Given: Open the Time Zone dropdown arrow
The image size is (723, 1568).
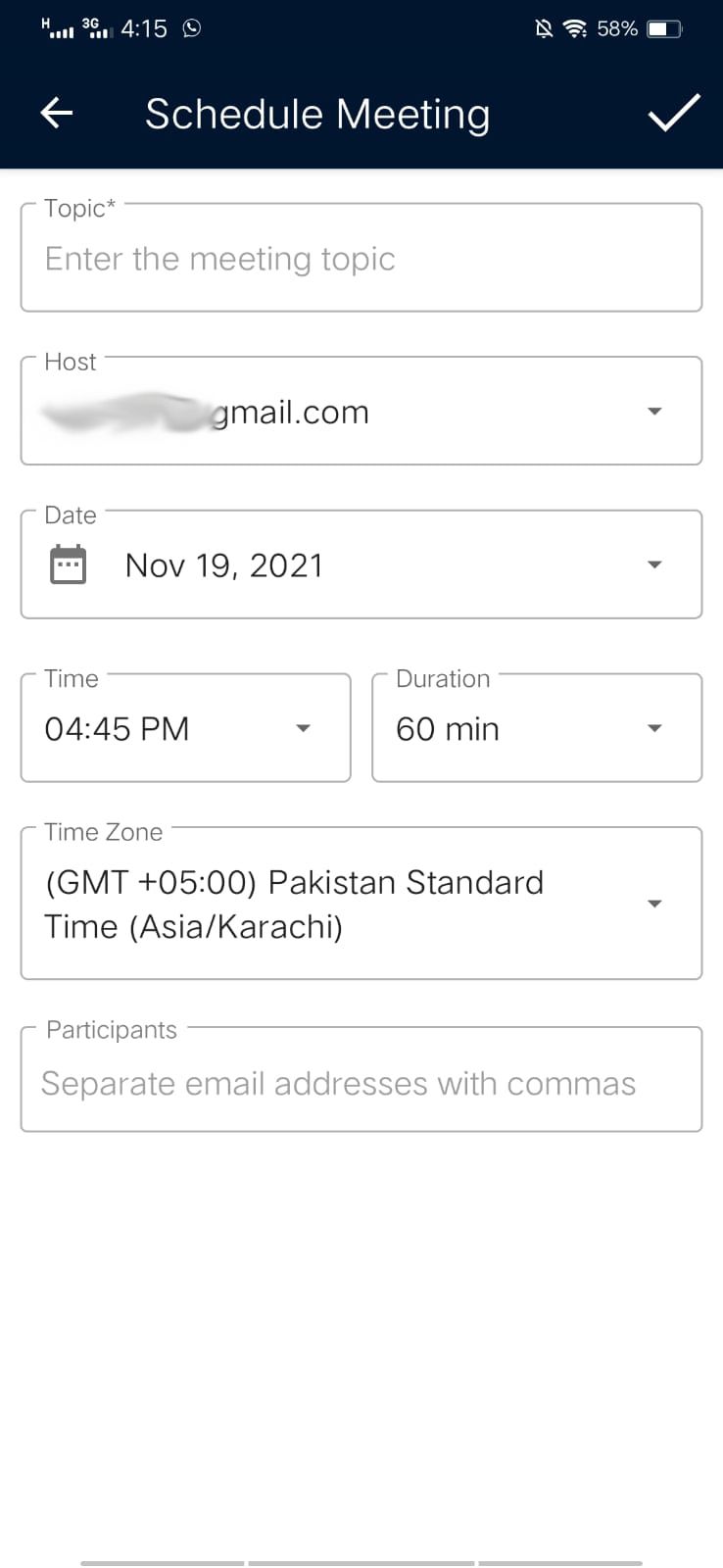Looking at the screenshot, I should coord(655,904).
